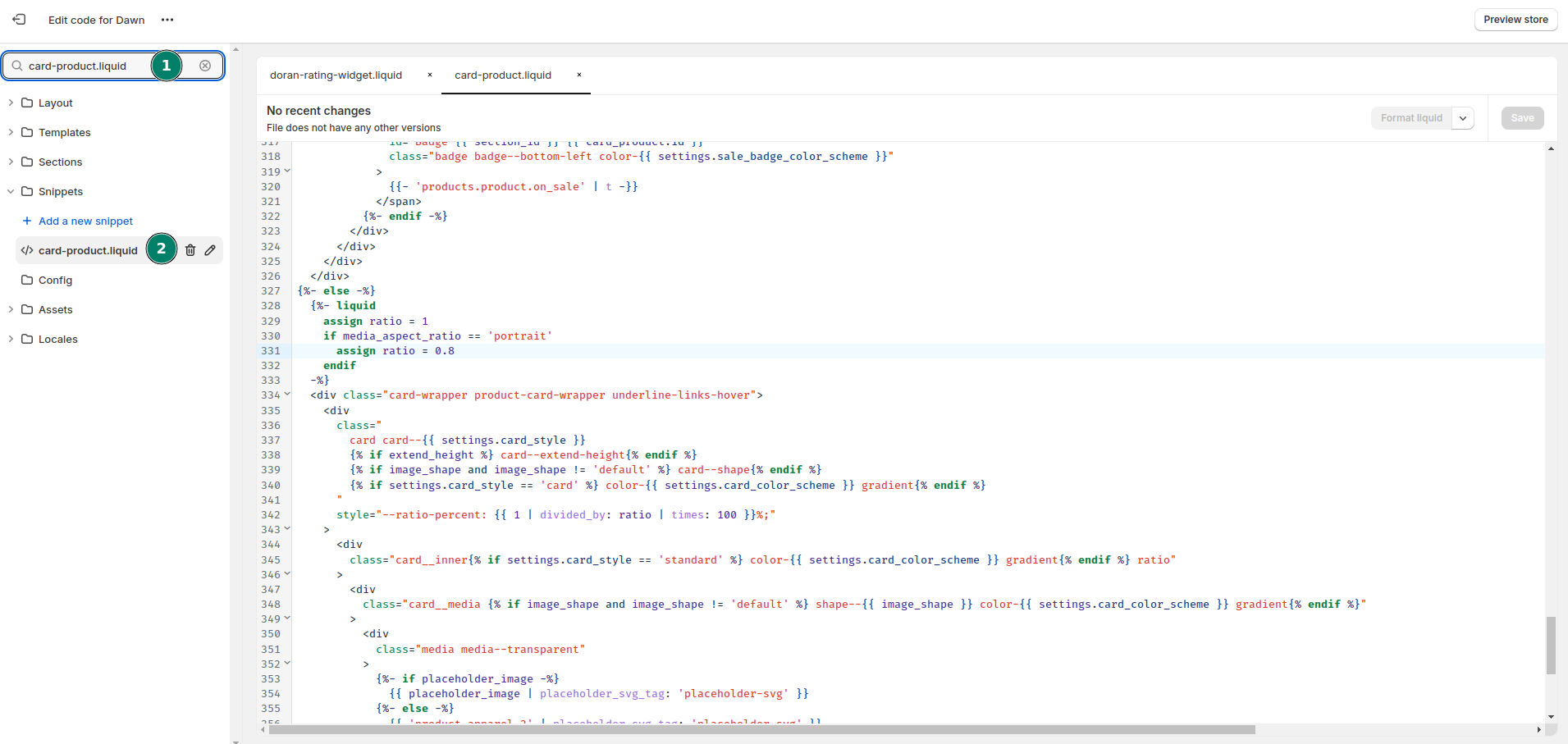Click line number 331 in gutter
Screen dimensions: 1568x744
[271, 350]
